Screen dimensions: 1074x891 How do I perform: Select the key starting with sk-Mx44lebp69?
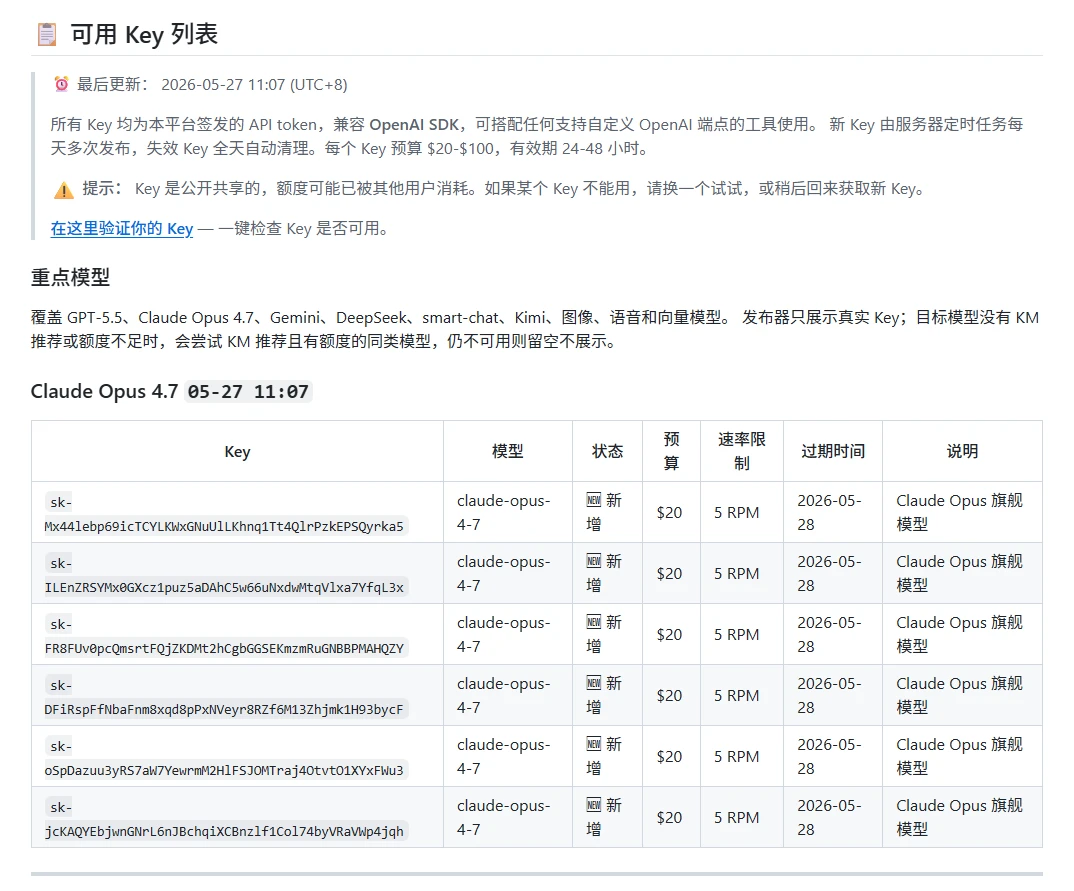(226, 514)
